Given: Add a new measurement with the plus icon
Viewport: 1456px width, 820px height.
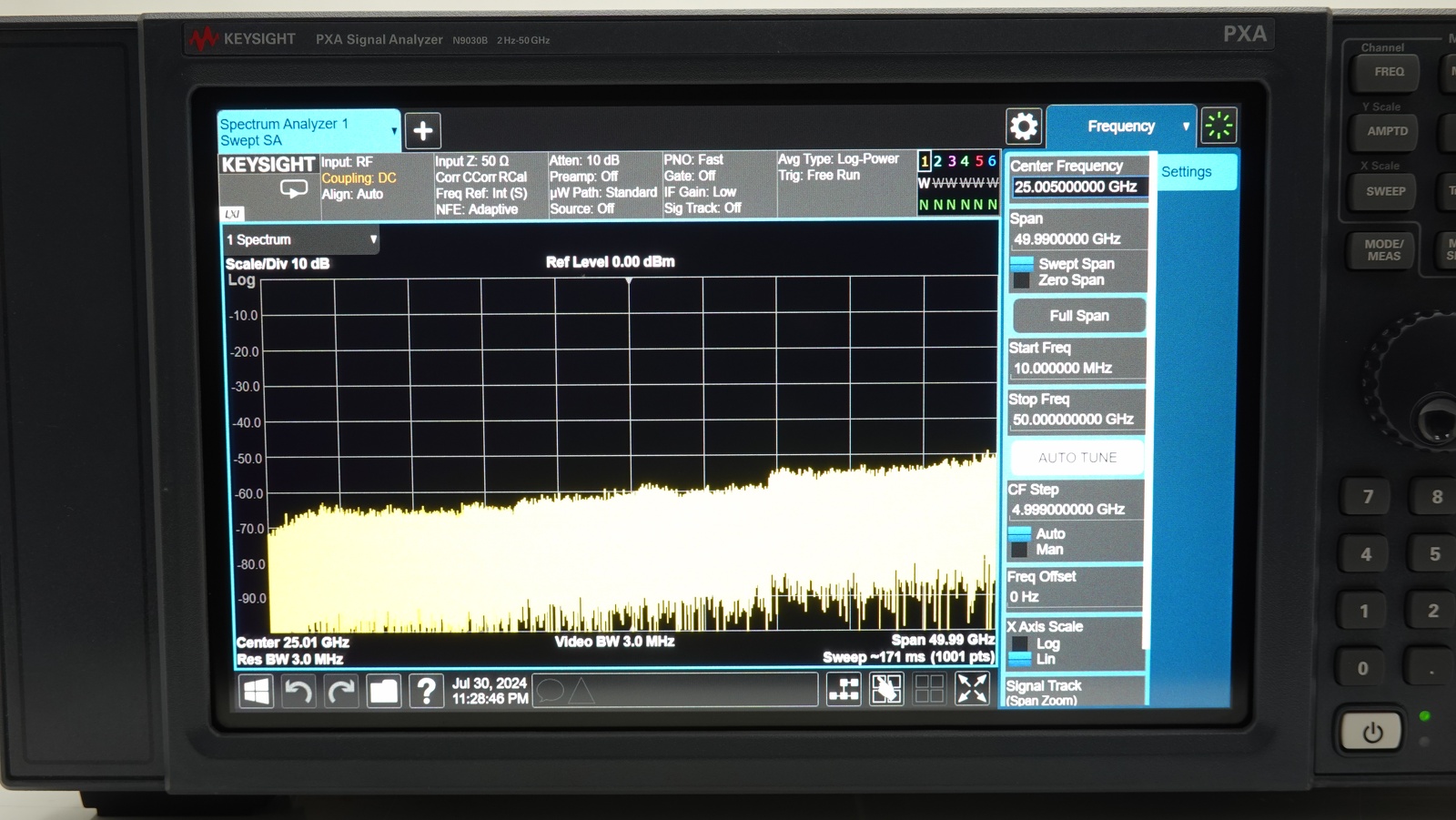Looking at the screenshot, I should coord(422,130).
